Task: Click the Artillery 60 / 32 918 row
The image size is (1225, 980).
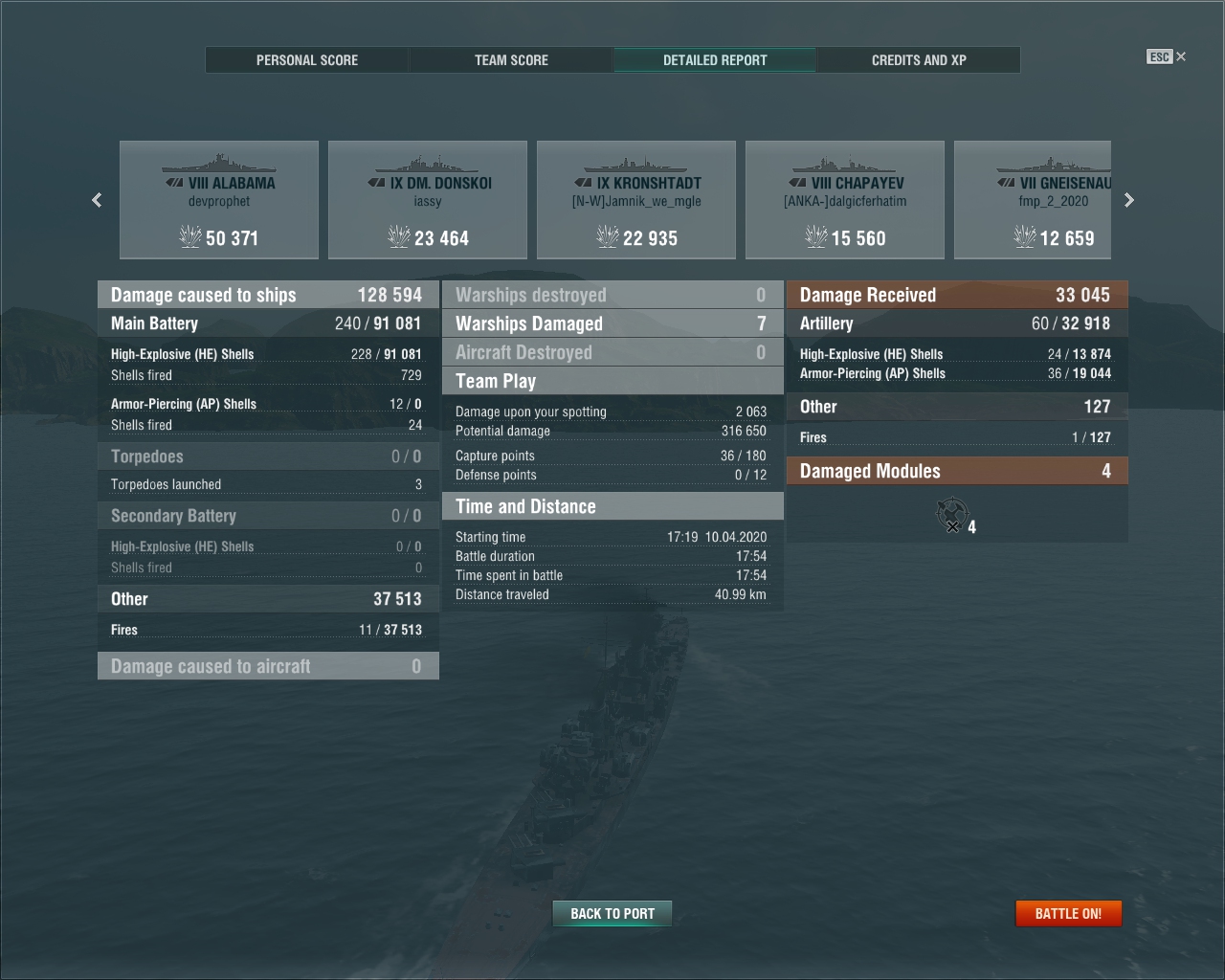Action: point(957,323)
